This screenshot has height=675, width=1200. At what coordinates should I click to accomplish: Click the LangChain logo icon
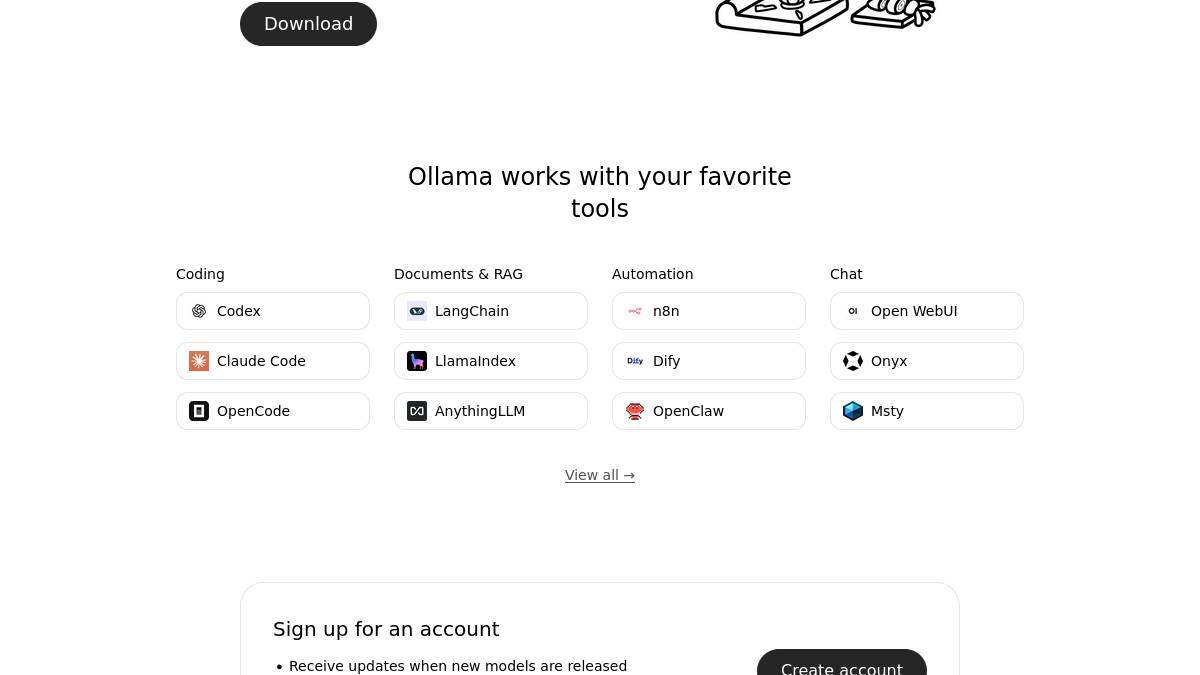click(x=417, y=311)
